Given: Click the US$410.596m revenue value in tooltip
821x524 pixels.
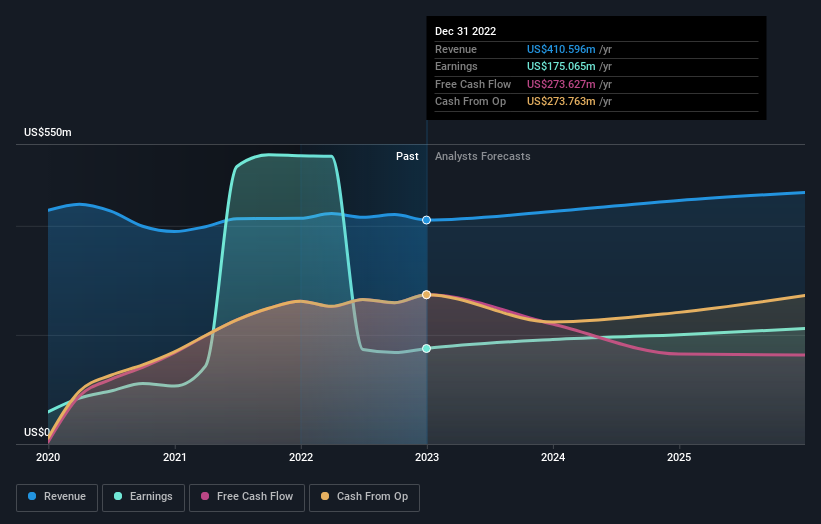Looking at the screenshot, I should click(x=562, y=49).
